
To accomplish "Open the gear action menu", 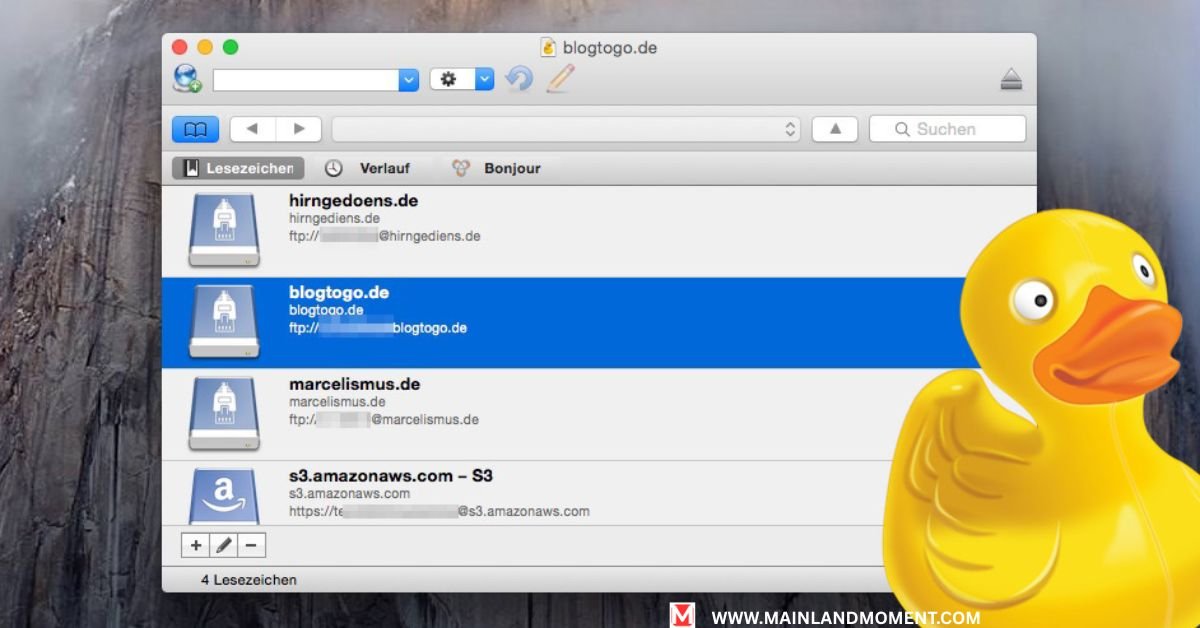I will point(462,79).
